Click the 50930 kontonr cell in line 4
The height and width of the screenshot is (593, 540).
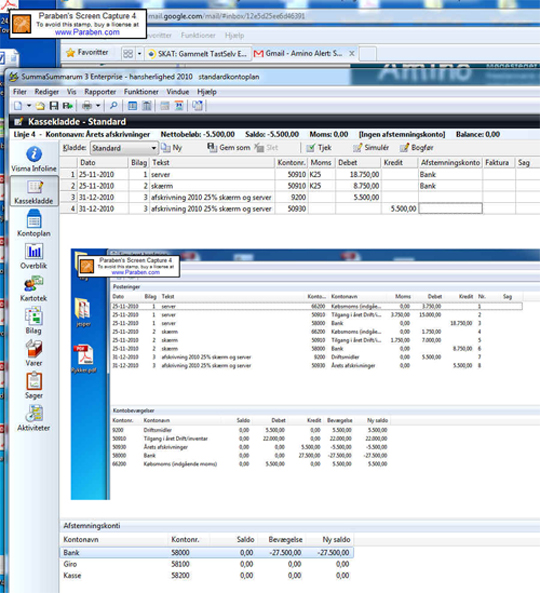point(292,209)
